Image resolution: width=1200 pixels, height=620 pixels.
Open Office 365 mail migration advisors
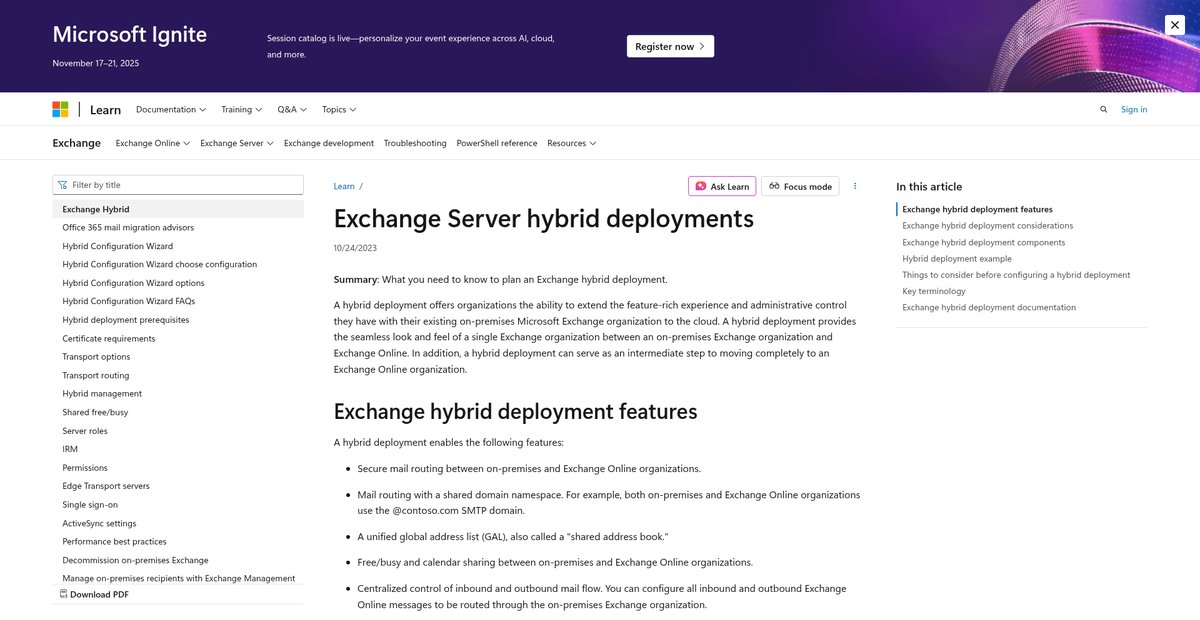pyautogui.click(x=128, y=228)
